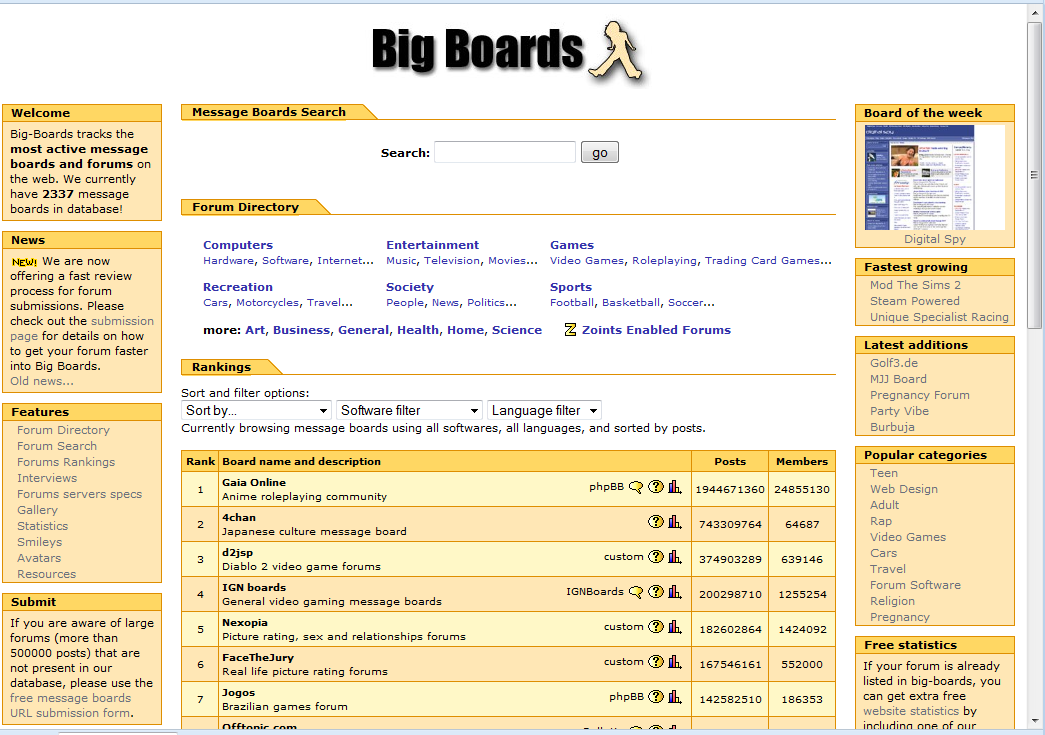Open the Games directory category
The width and height of the screenshot is (1045, 735).
(572, 245)
